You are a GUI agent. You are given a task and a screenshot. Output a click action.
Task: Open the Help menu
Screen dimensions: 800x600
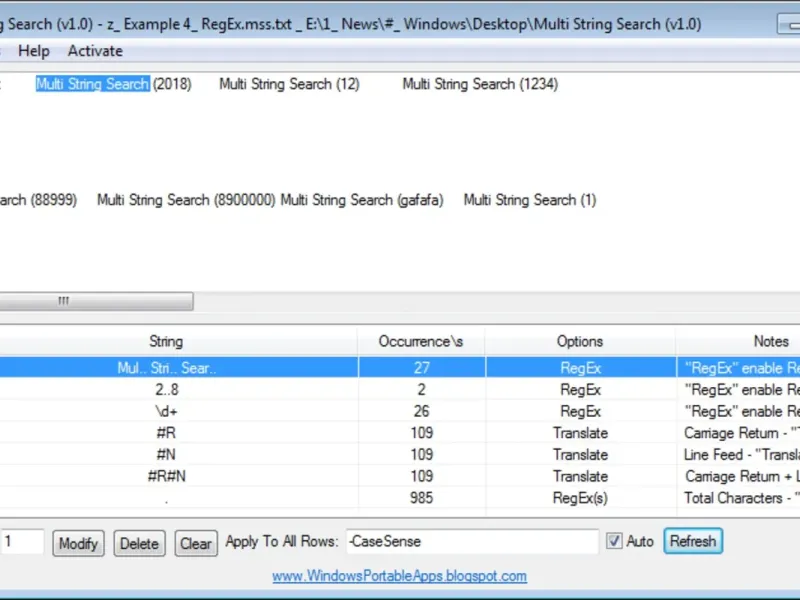point(34,51)
